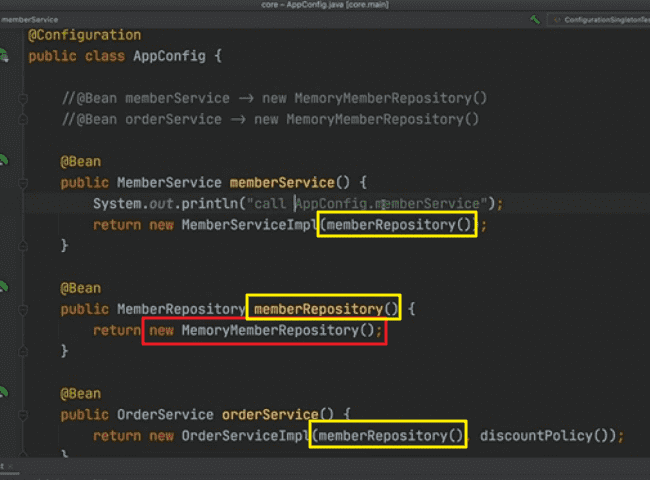Click the Build project hammer icon
650x480 pixels.
point(535,19)
